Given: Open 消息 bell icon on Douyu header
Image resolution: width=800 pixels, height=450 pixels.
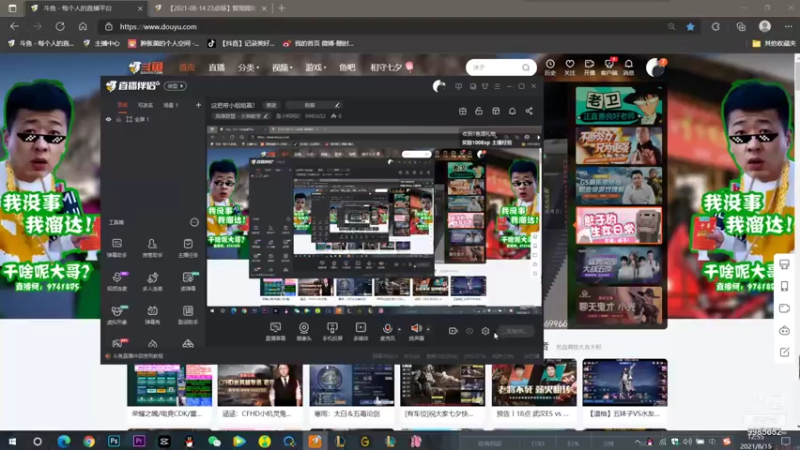Looking at the screenshot, I should coord(629,67).
